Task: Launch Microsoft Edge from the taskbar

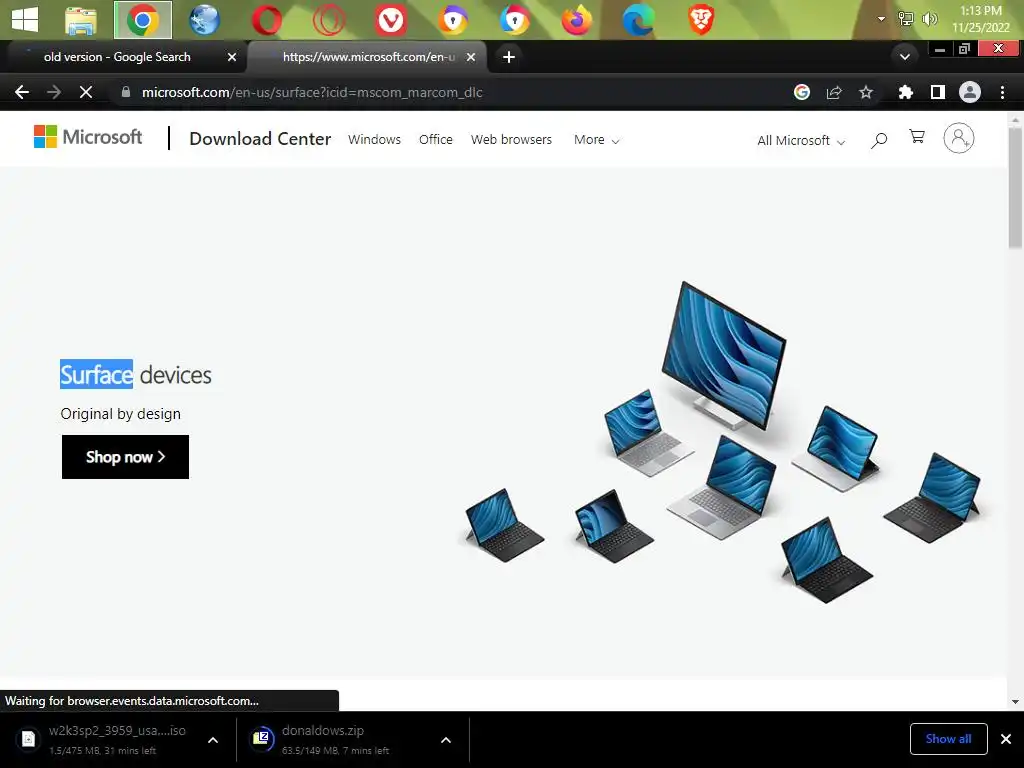Action: click(x=639, y=20)
